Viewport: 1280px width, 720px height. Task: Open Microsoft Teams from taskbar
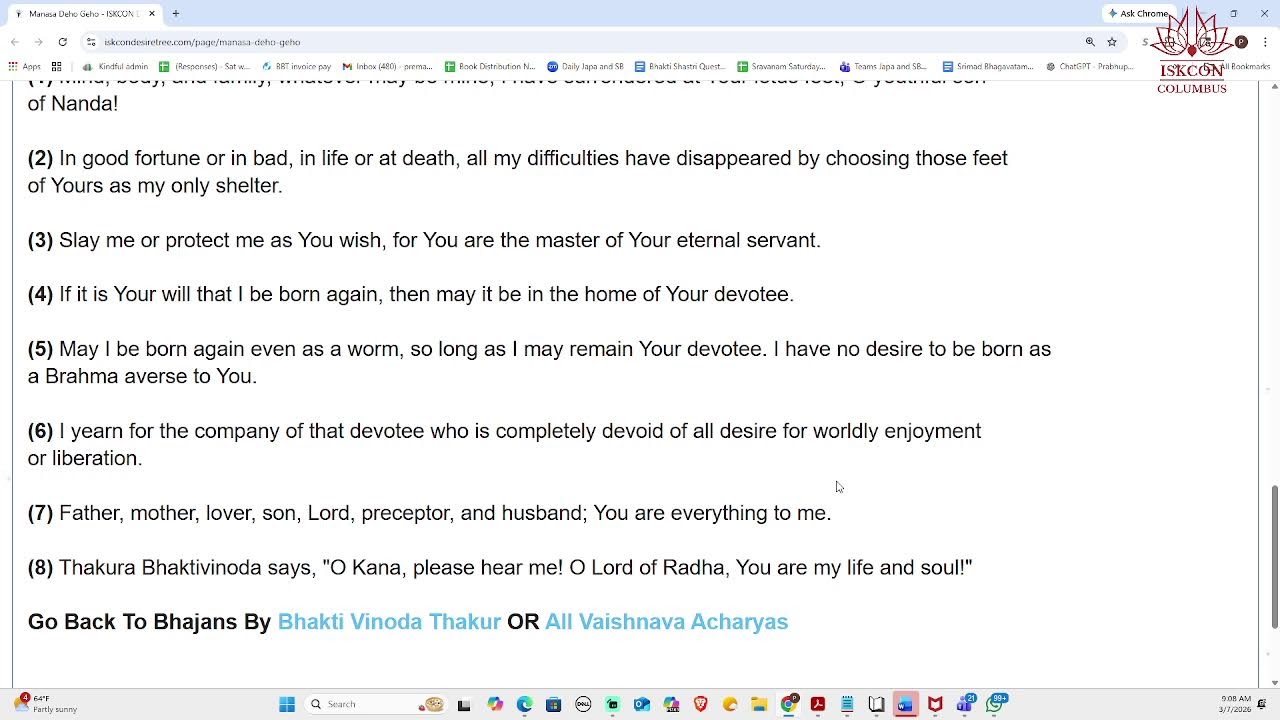coord(965,704)
